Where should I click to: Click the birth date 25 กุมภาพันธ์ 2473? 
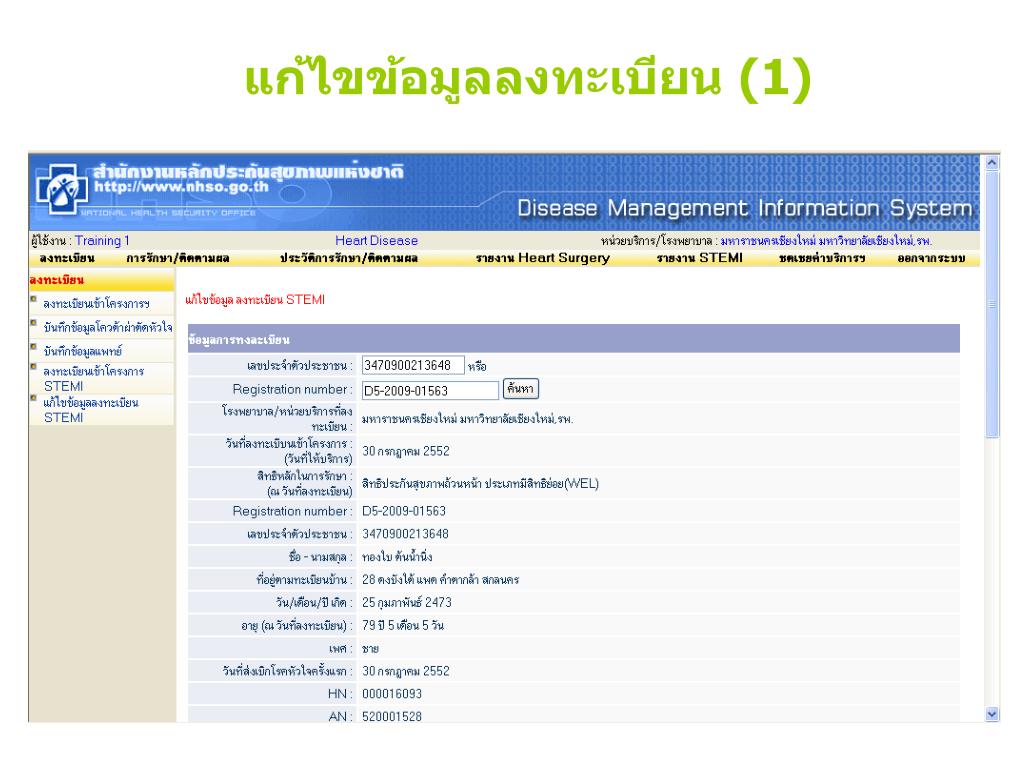point(407,603)
